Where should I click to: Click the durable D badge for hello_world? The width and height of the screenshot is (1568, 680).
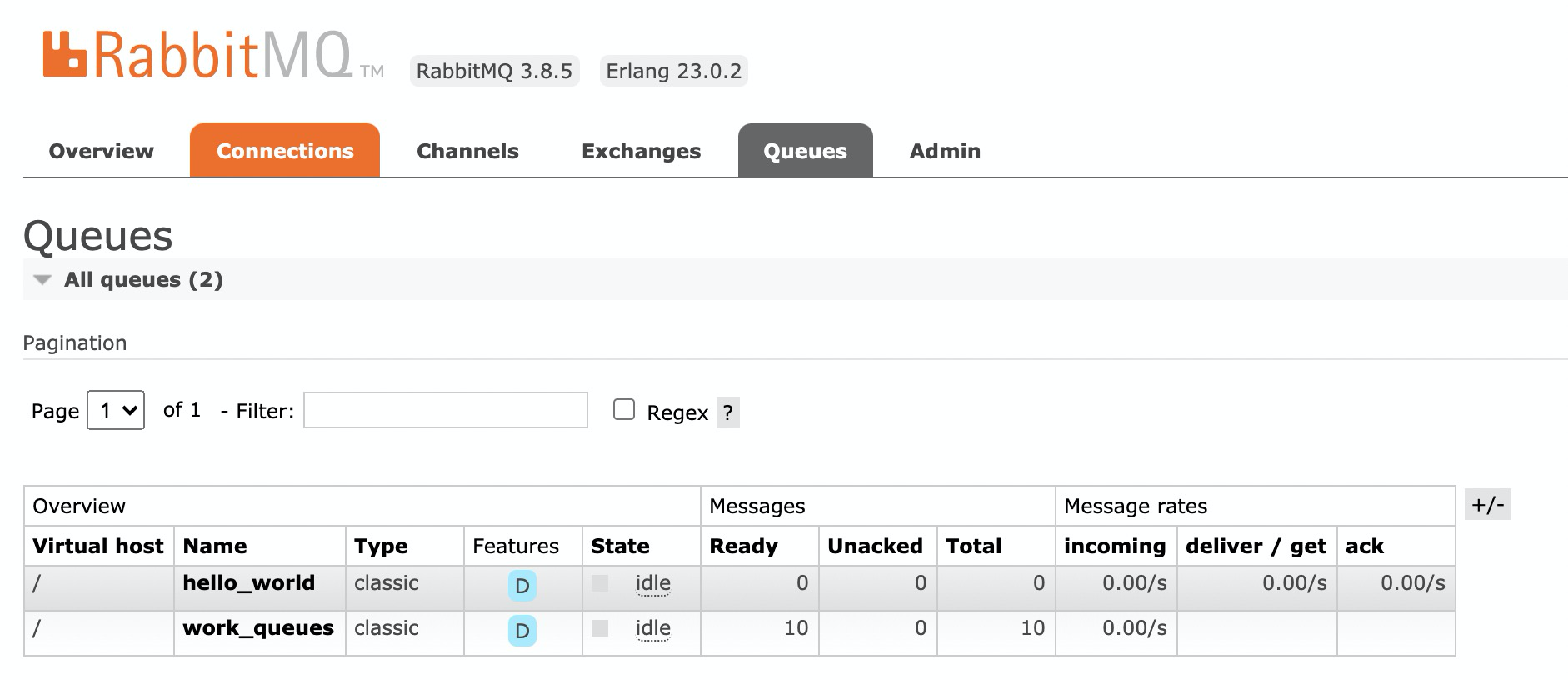(522, 586)
